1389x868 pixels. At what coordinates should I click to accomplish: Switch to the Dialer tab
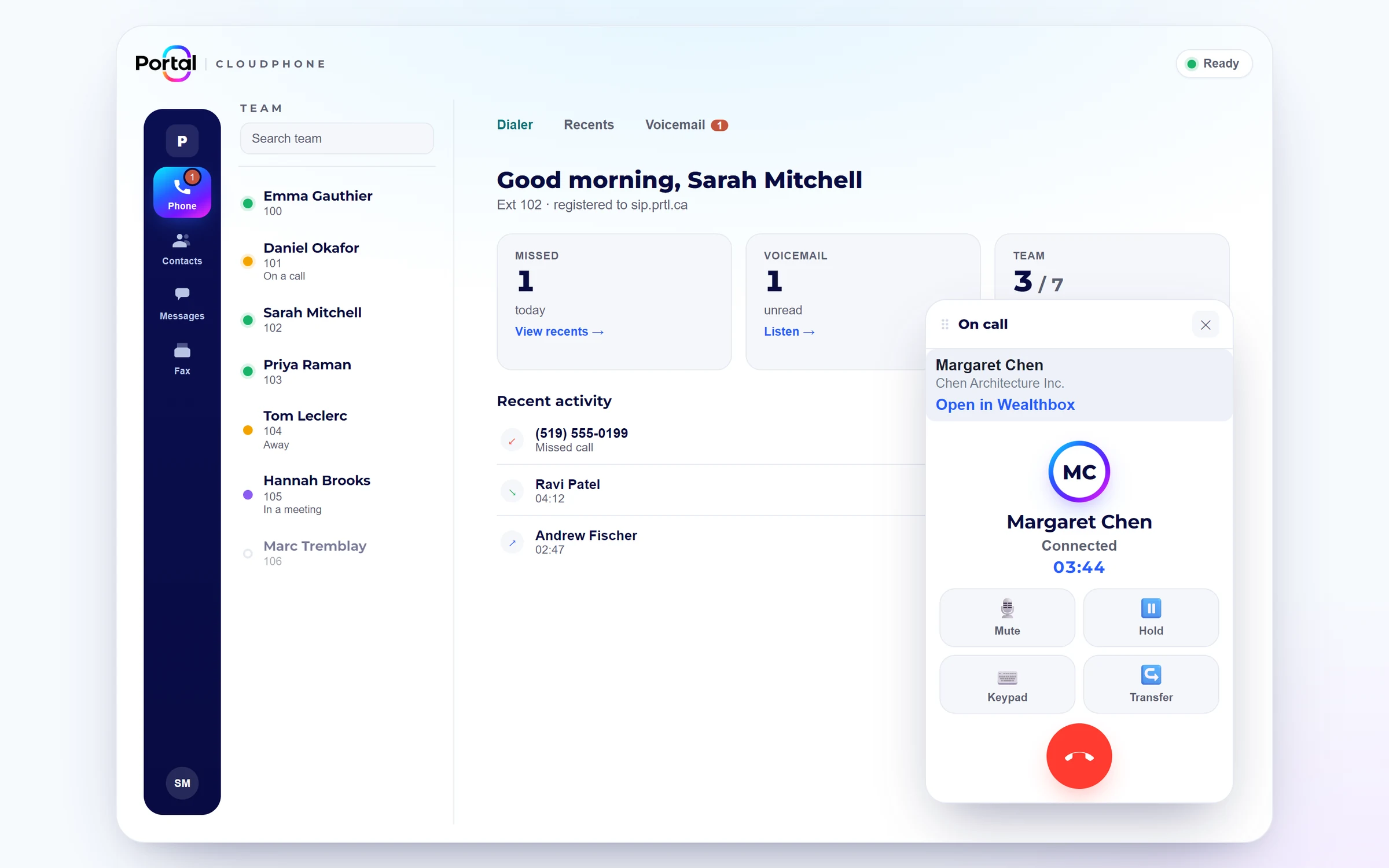[515, 124]
